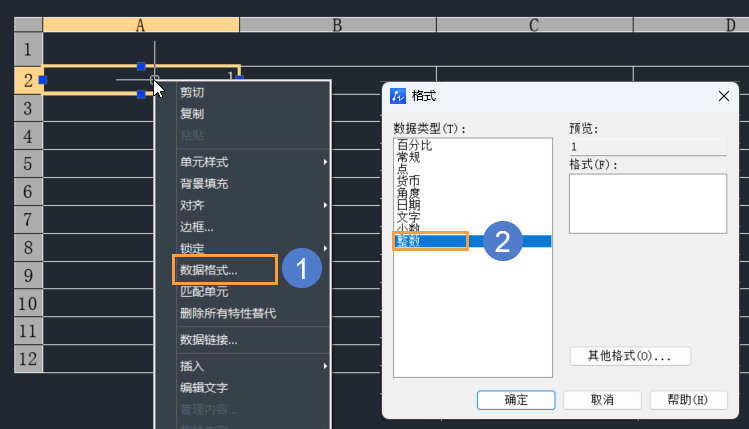The width and height of the screenshot is (749, 429).
Task: Select row header 1
Action: [28, 49]
